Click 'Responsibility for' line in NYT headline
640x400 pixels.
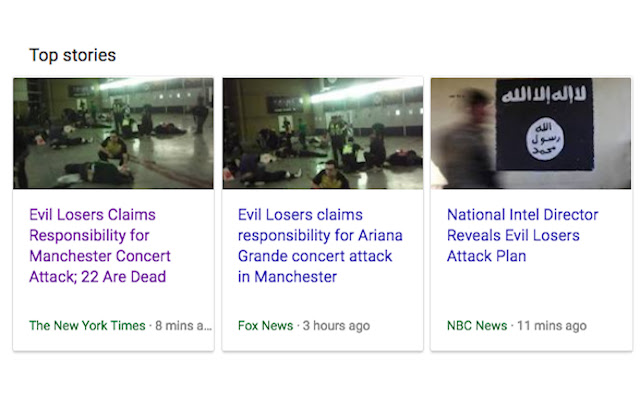(x=91, y=235)
